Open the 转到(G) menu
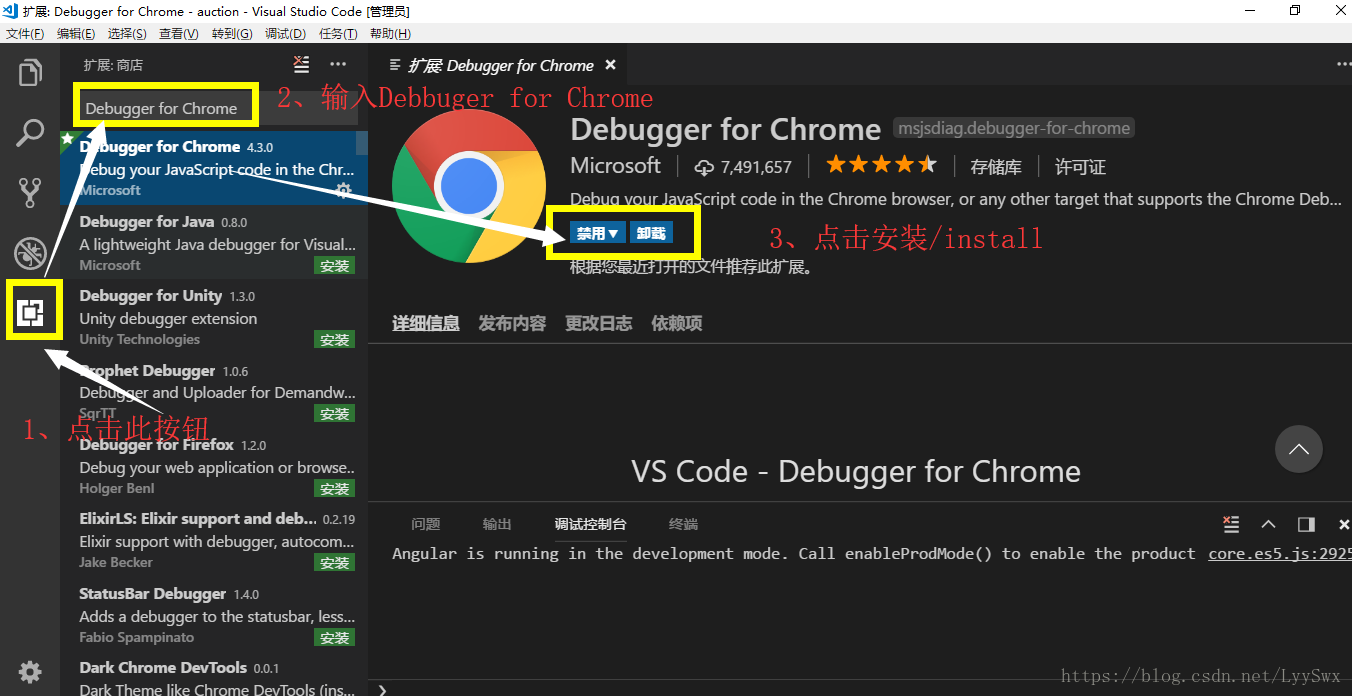This screenshot has height=696, width=1352. pos(232,33)
